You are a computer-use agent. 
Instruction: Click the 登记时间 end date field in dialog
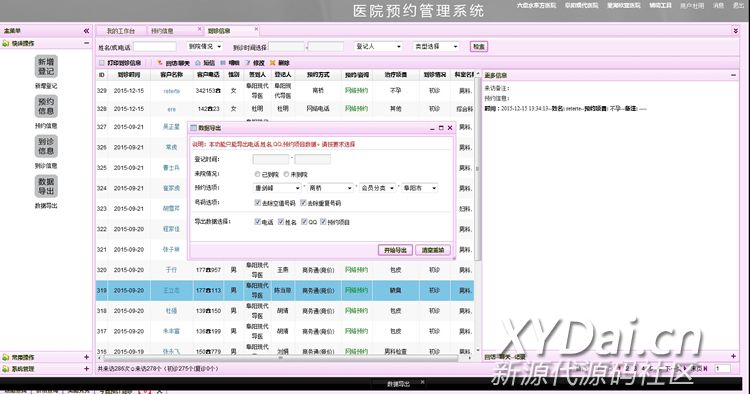coord(313,159)
